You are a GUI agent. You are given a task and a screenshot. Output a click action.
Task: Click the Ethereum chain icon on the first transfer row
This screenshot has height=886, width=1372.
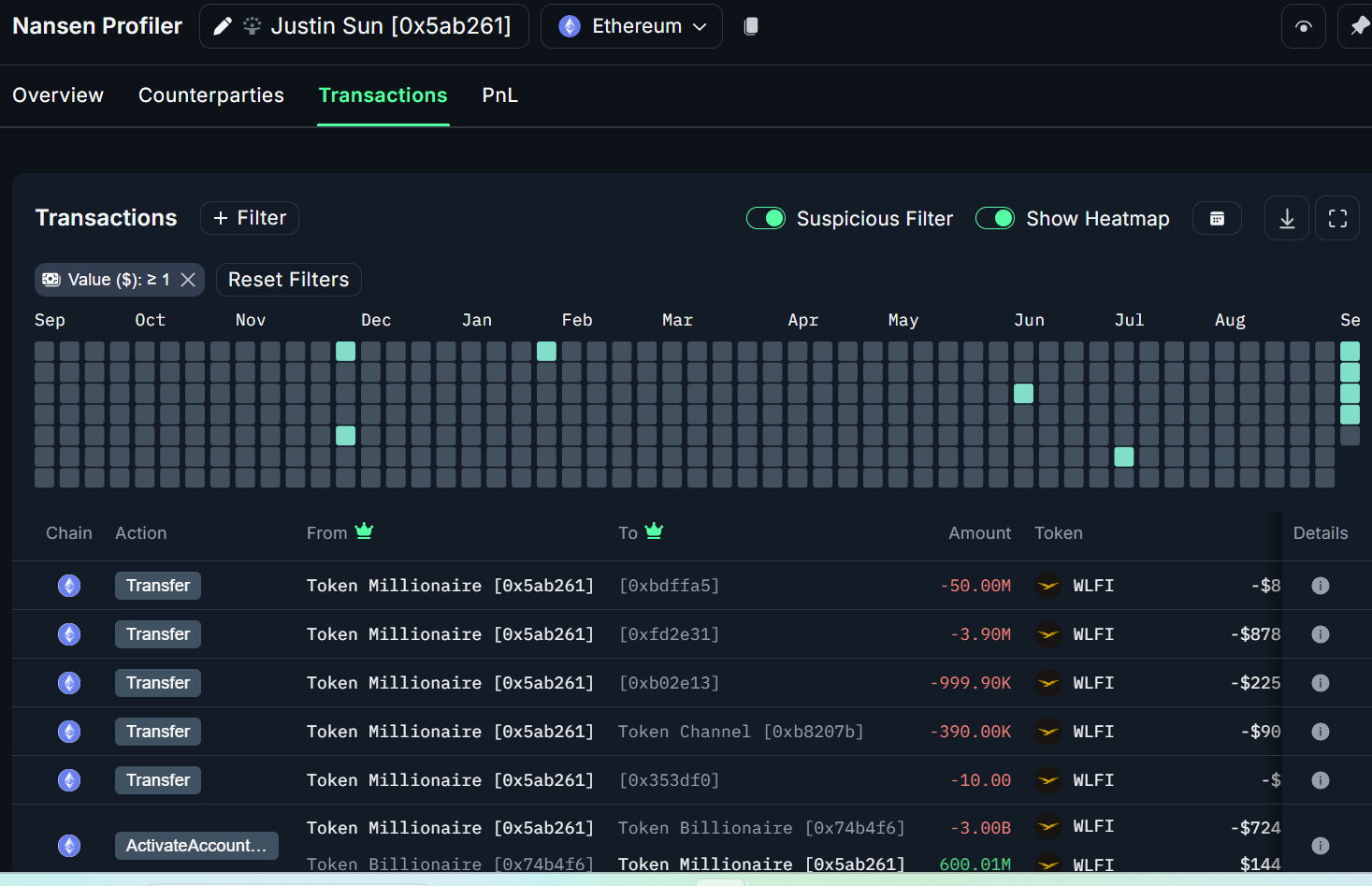pos(68,585)
